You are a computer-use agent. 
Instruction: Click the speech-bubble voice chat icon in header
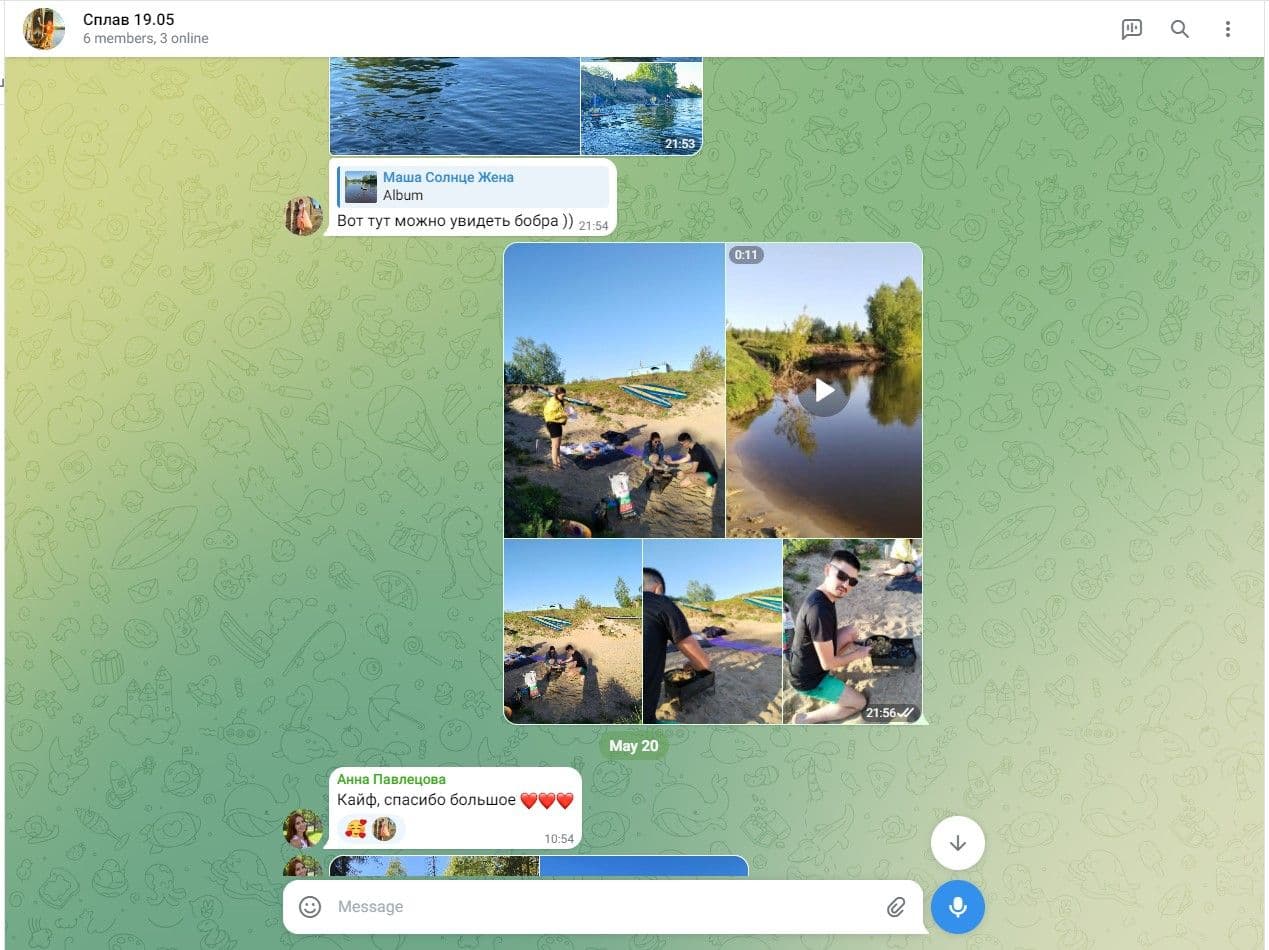[x=1132, y=29]
